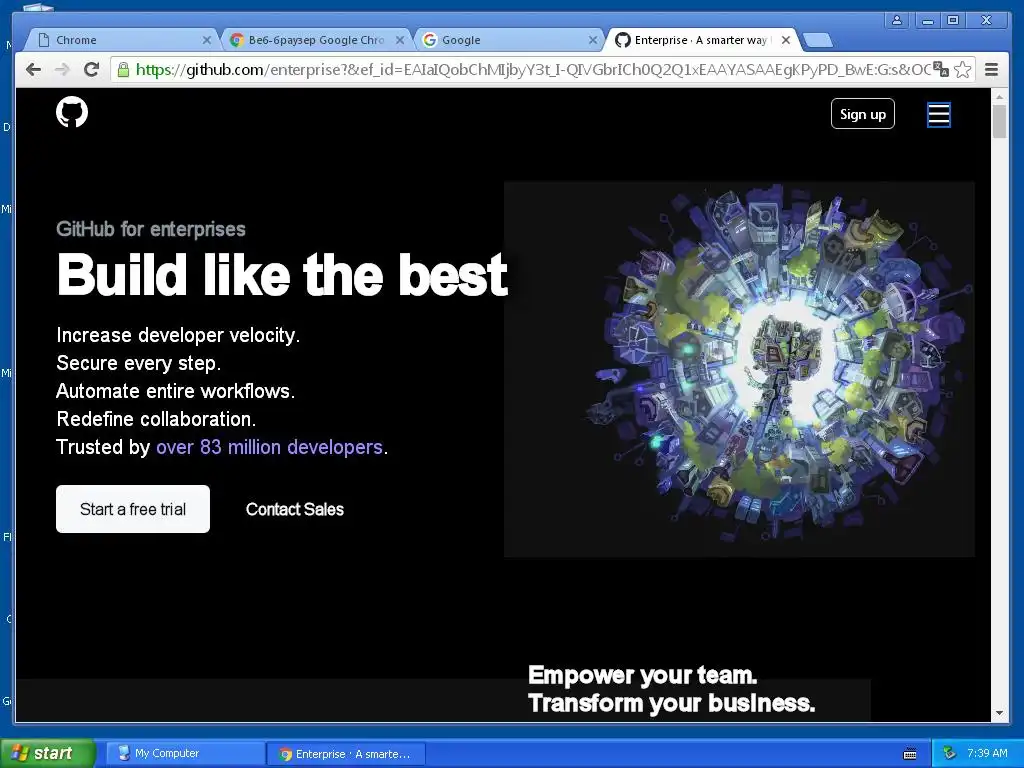Click the 'Contact Sales' link

pyautogui.click(x=295, y=509)
